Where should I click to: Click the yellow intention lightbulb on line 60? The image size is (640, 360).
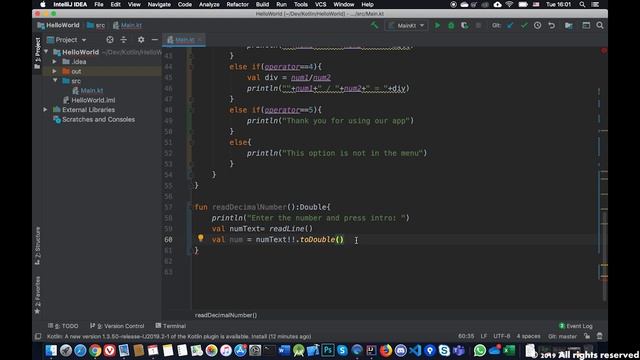point(200,238)
